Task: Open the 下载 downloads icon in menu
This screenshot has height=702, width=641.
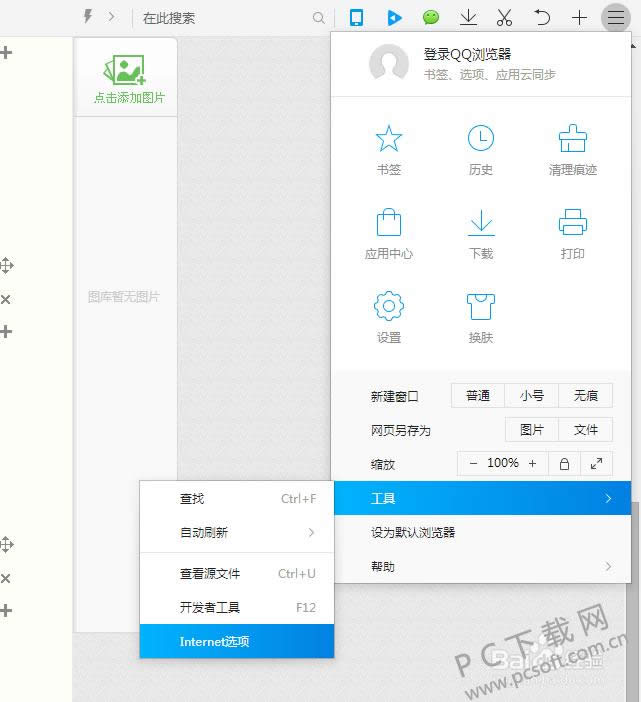Action: point(481,223)
